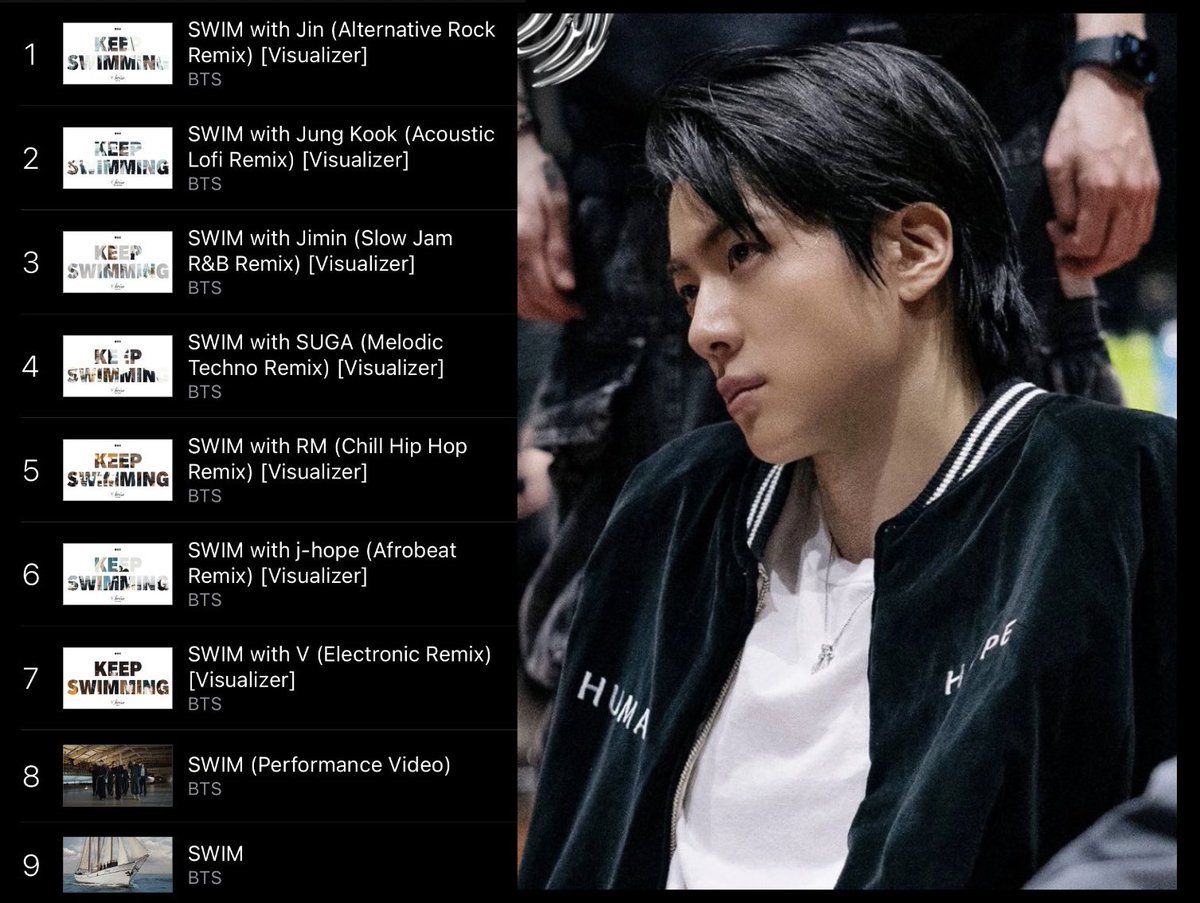Viewport: 1200px width, 903px height.
Task: Click BTS artist under Performance Video
Action: pos(205,789)
